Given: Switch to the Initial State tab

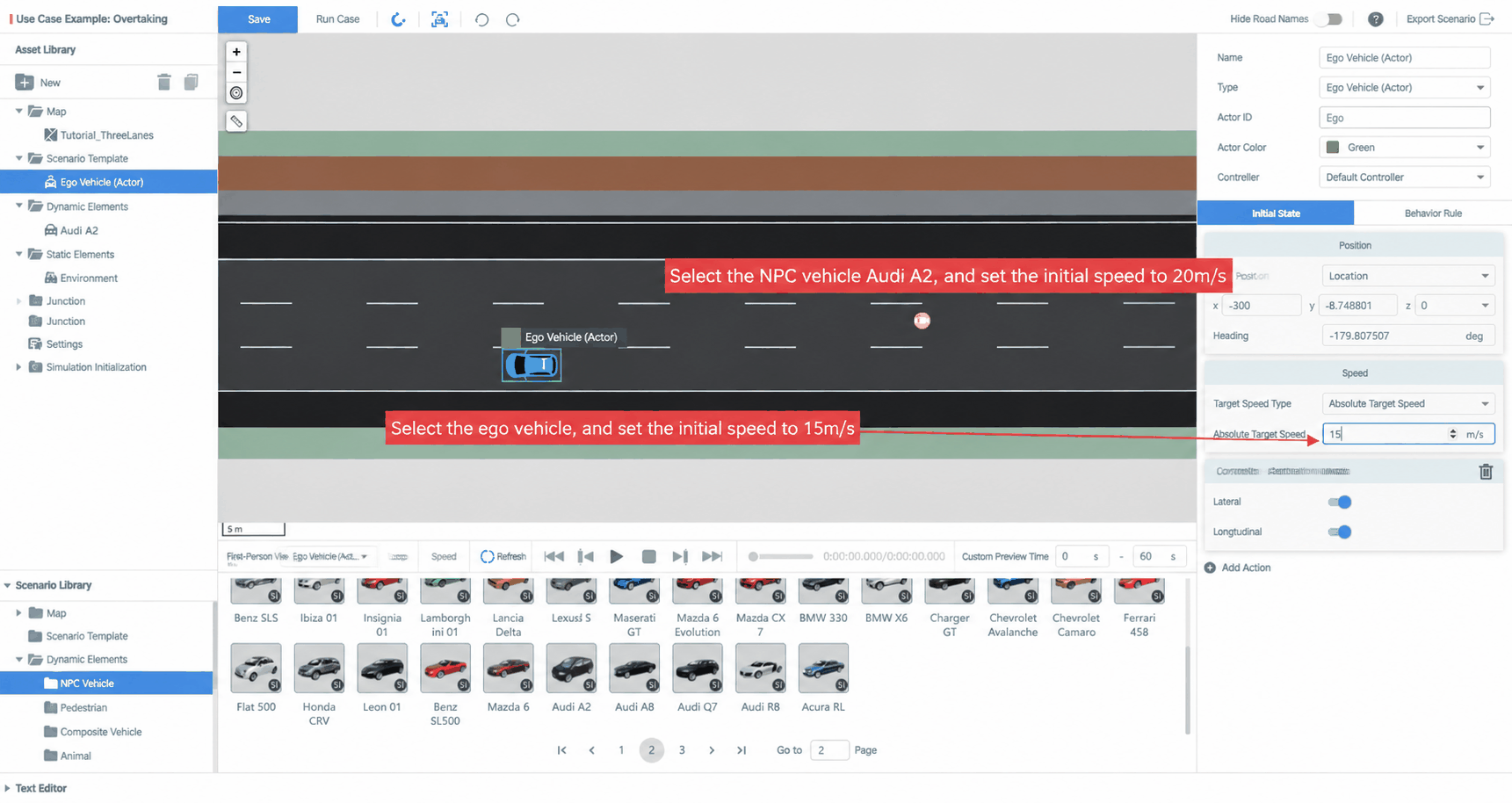Looking at the screenshot, I should click(x=1276, y=213).
